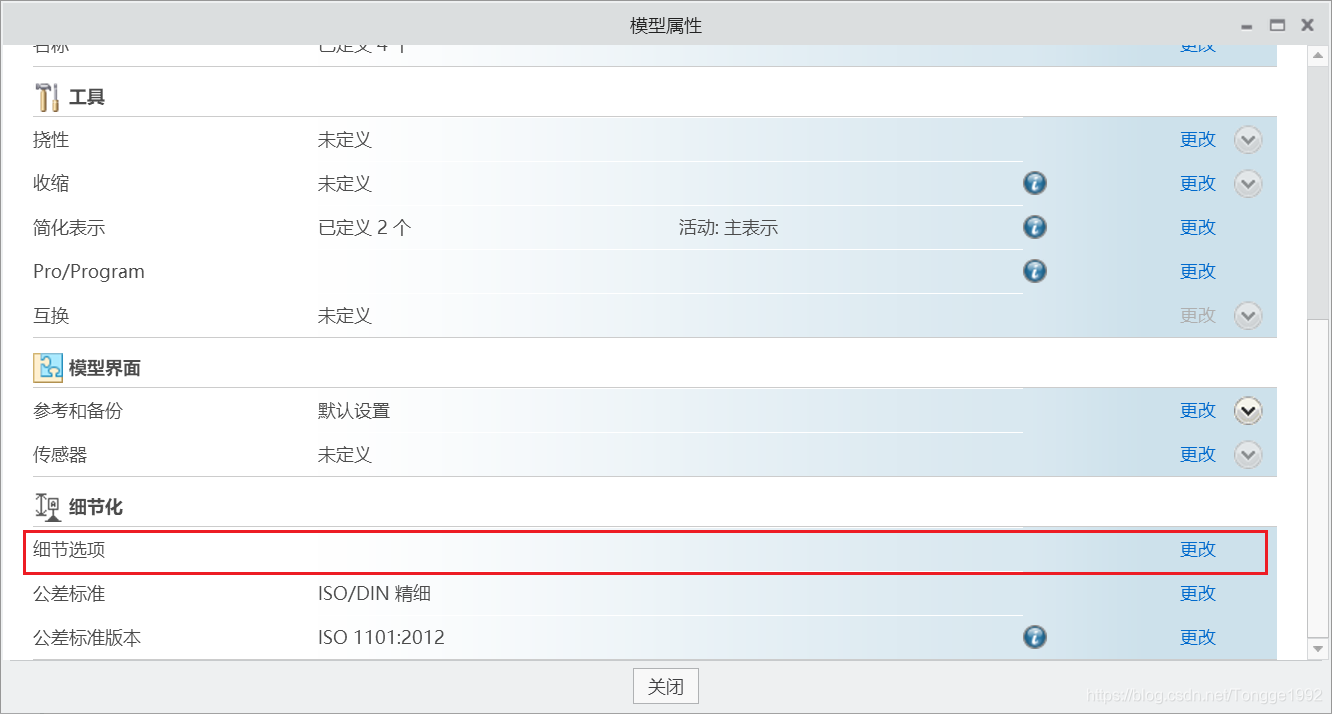Click the info icon in the 收缩 row
The height and width of the screenshot is (714, 1332).
pos(1035,183)
